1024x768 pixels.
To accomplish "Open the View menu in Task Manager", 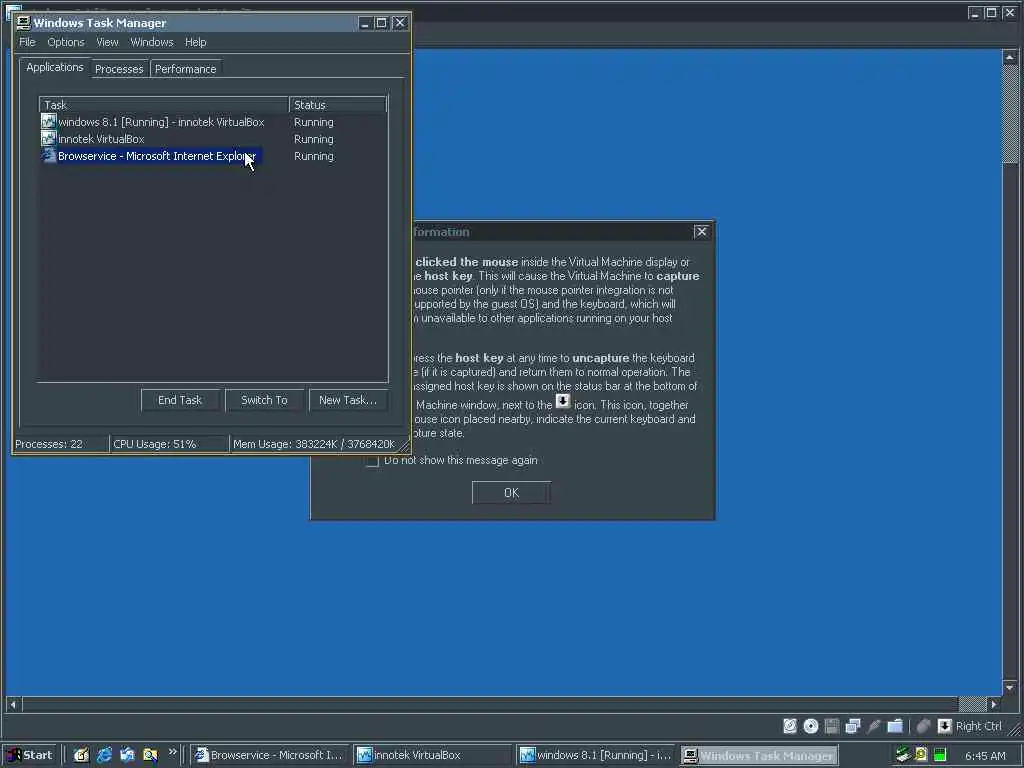I will tap(107, 42).
